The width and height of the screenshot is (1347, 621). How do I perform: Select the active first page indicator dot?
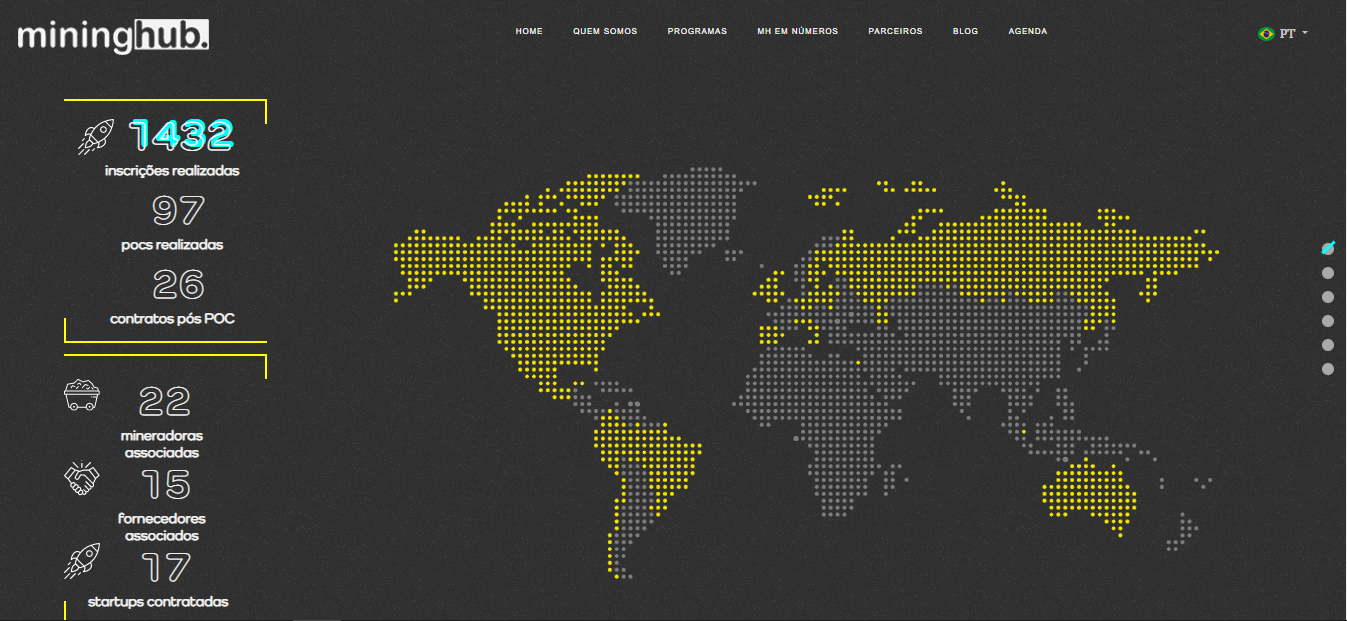pyautogui.click(x=1328, y=248)
